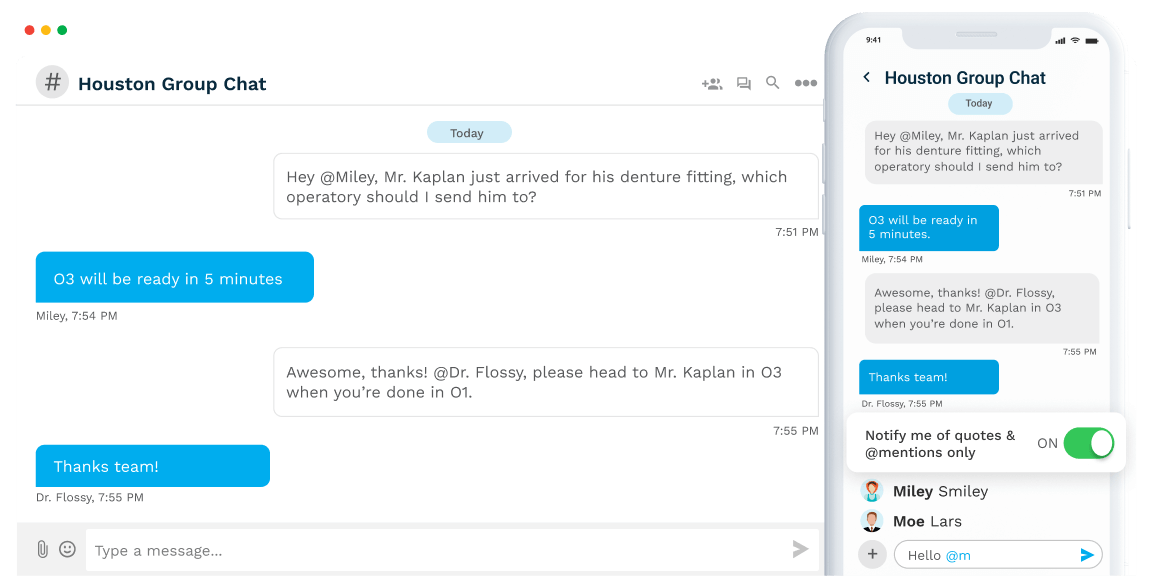
Task: Select Moe Lars from mention suggestions
Action: [912, 521]
